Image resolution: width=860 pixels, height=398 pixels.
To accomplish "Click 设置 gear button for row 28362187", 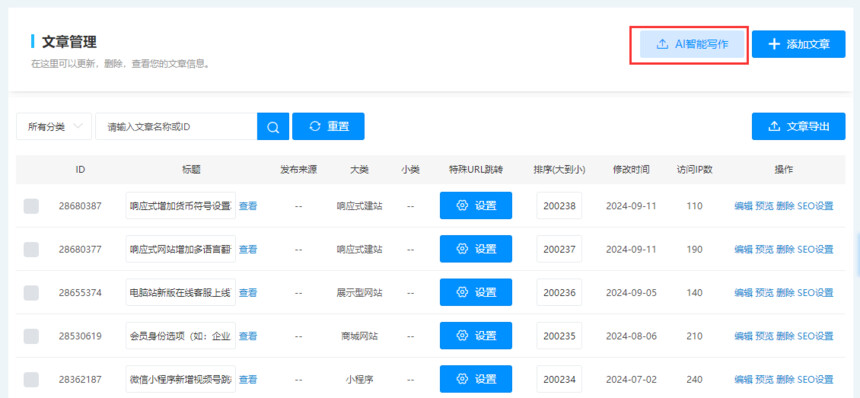I will coord(476,379).
